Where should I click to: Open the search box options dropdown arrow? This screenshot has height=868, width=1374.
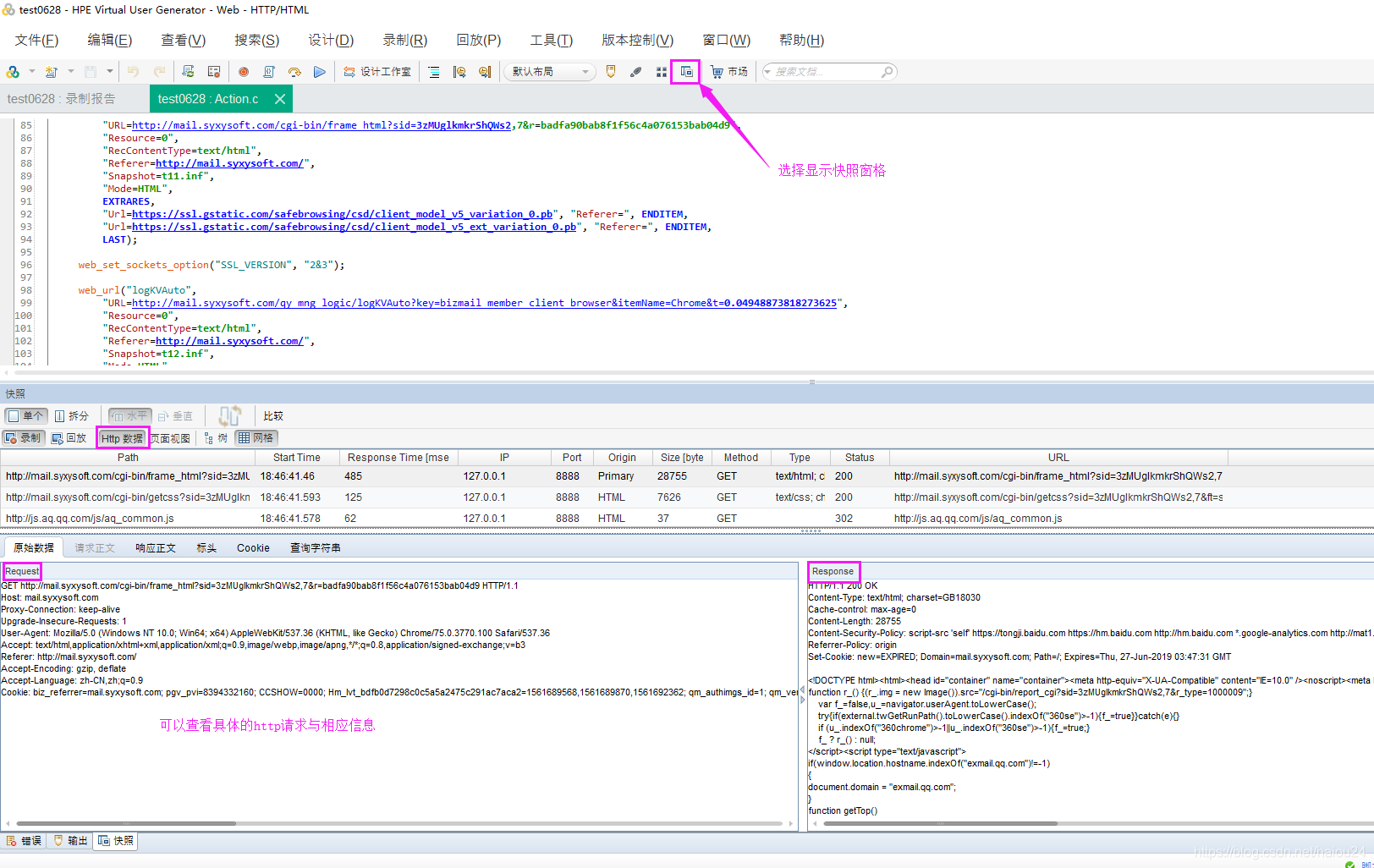(x=768, y=72)
